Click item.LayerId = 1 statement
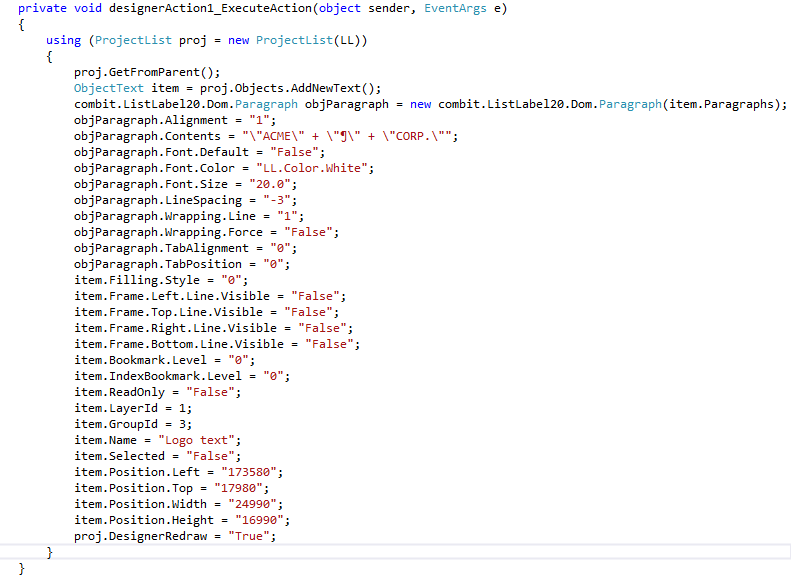791x582 pixels. 133,408
